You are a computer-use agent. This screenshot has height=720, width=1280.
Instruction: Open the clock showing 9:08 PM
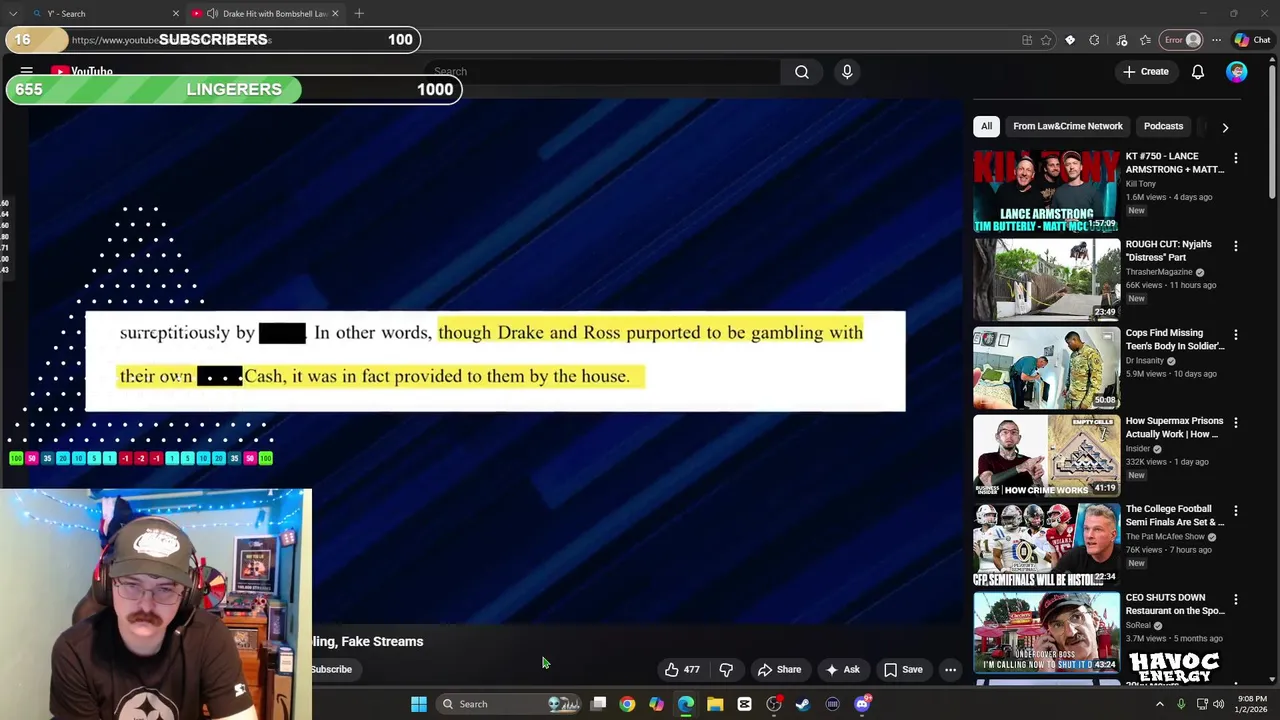tap(1251, 704)
